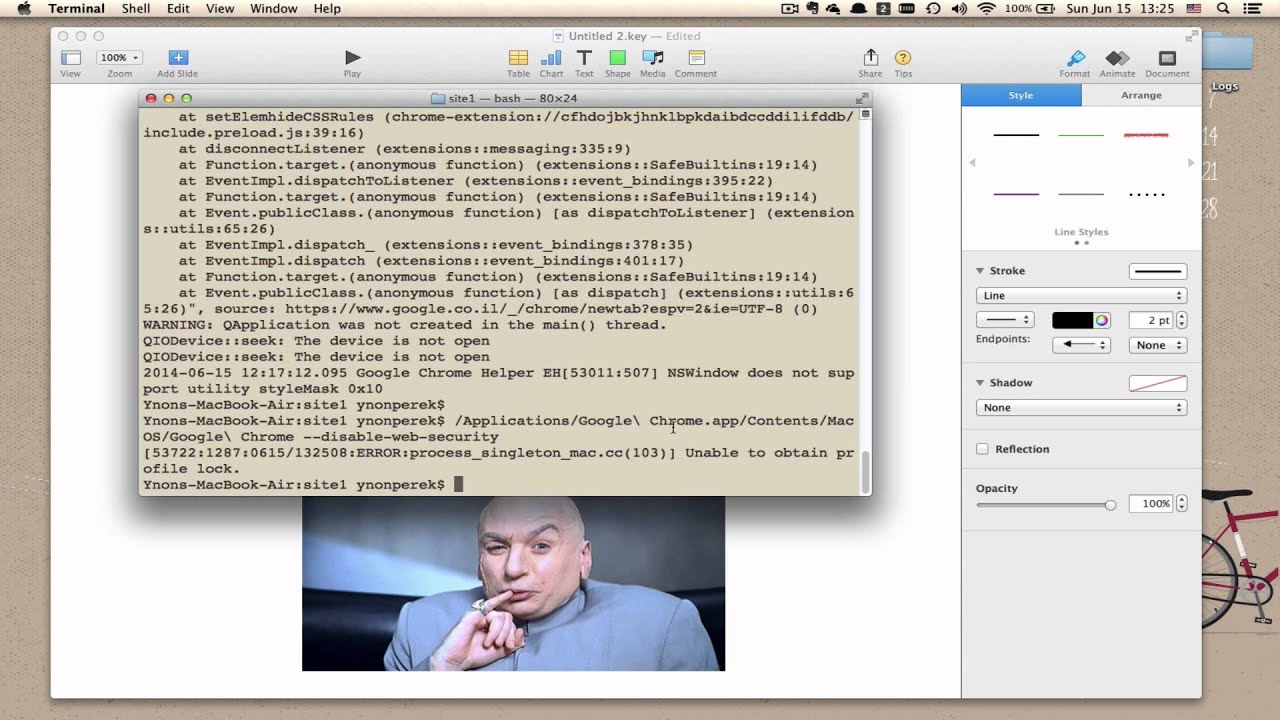The height and width of the screenshot is (720, 1280).
Task: Open the stroke color wheel picker
Action: point(1101,320)
